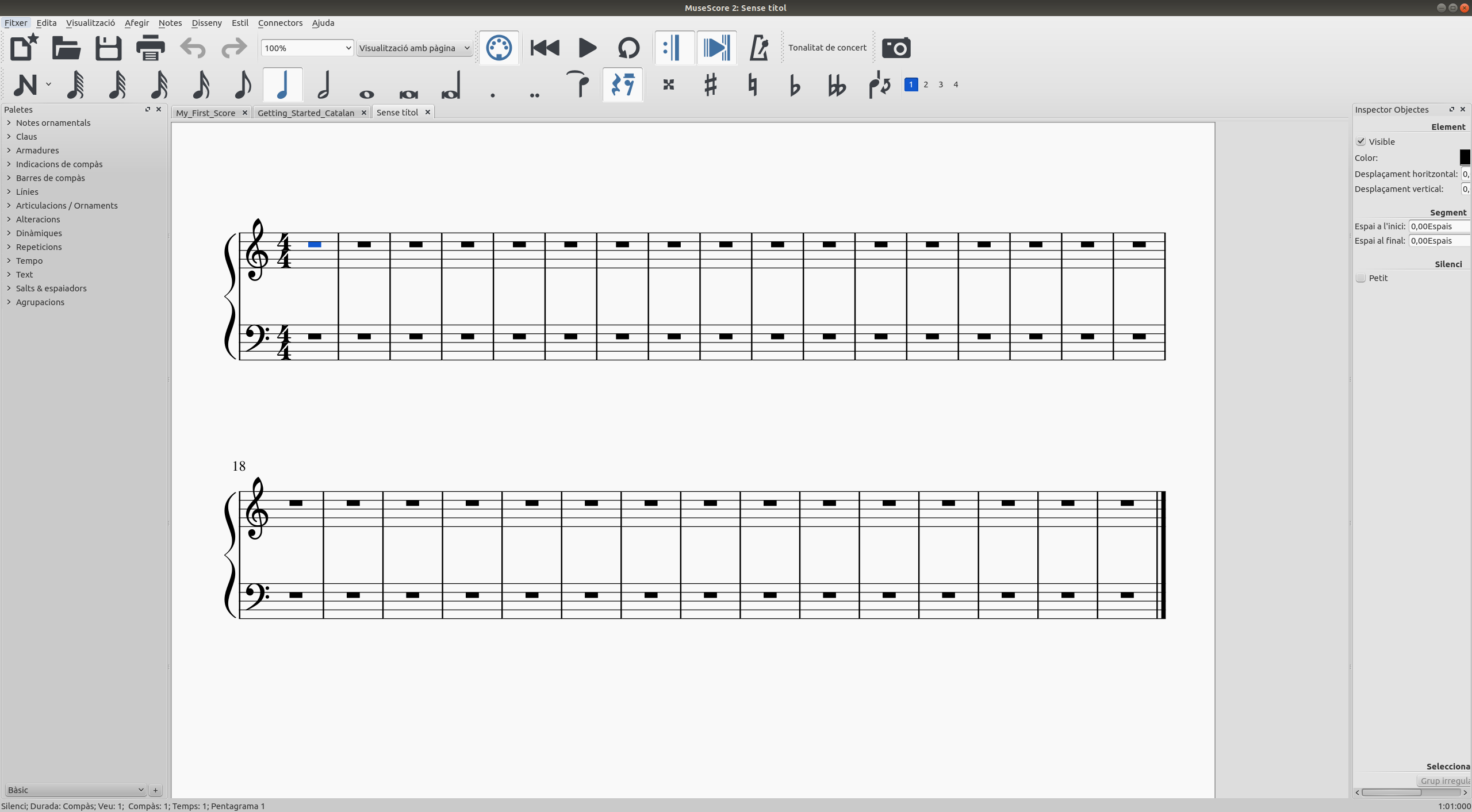Add augmentation dot to note

pos(493,95)
